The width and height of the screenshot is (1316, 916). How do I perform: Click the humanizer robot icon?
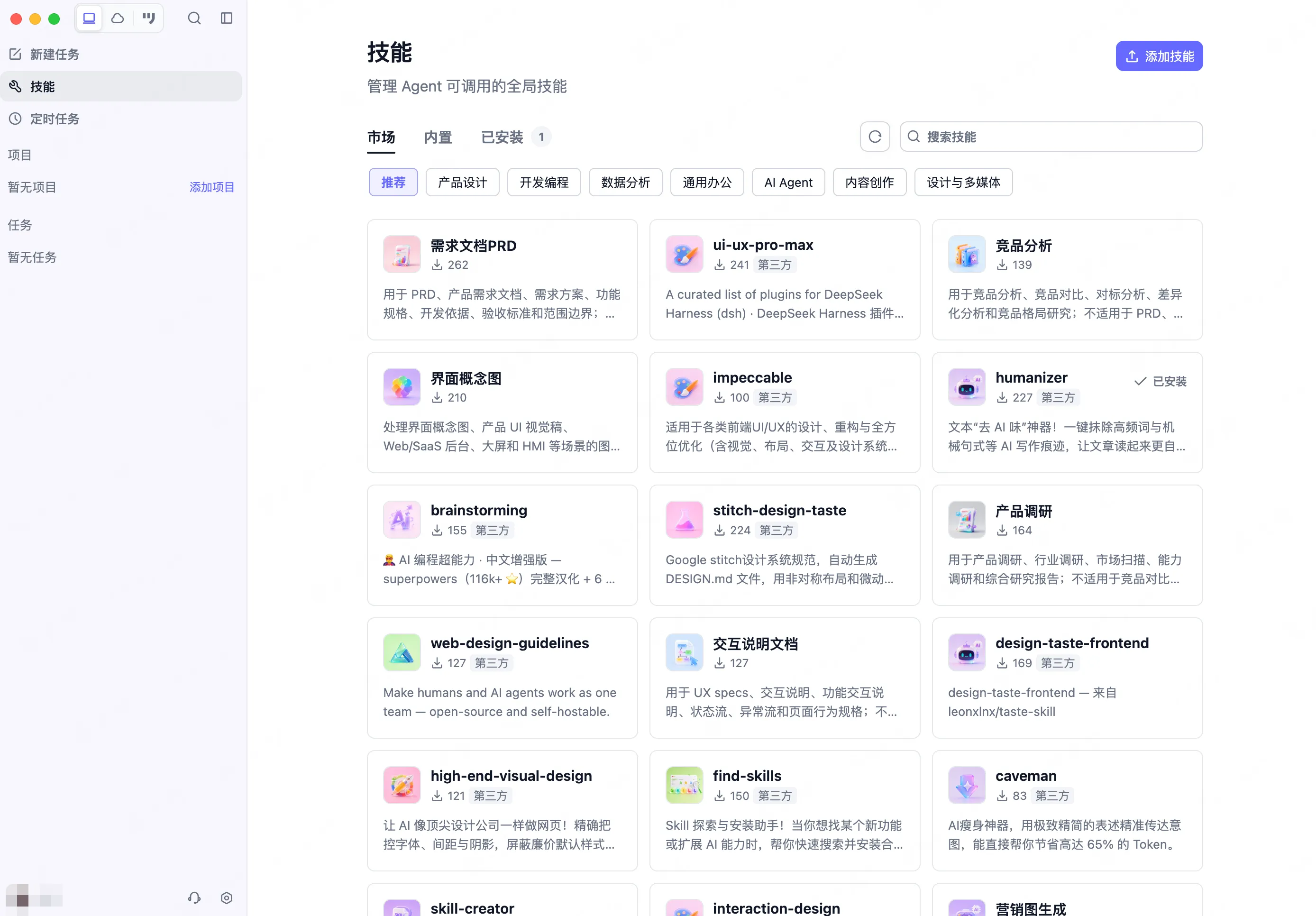(x=967, y=387)
